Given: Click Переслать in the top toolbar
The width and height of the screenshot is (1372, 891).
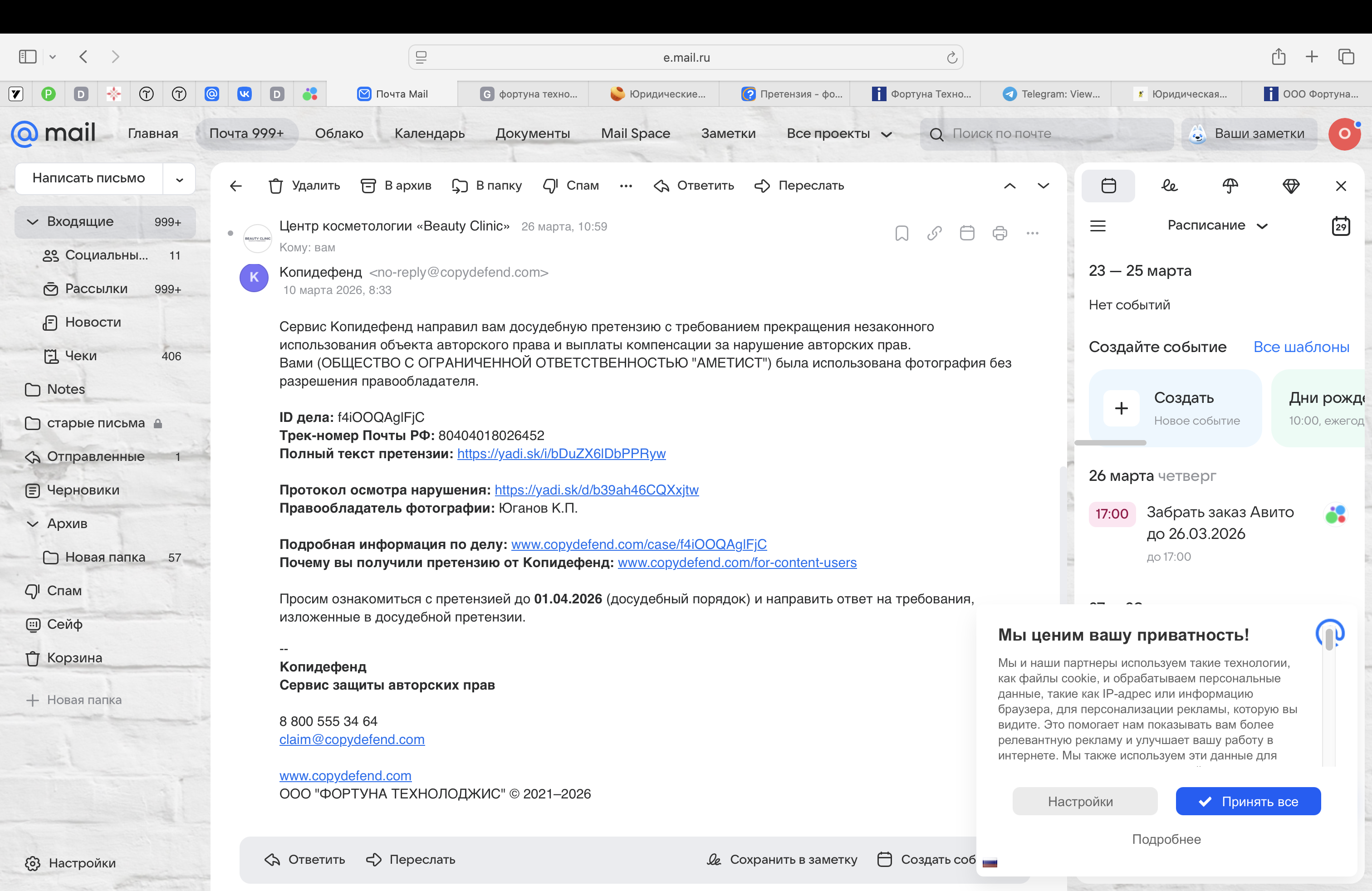Looking at the screenshot, I should (x=799, y=186).
